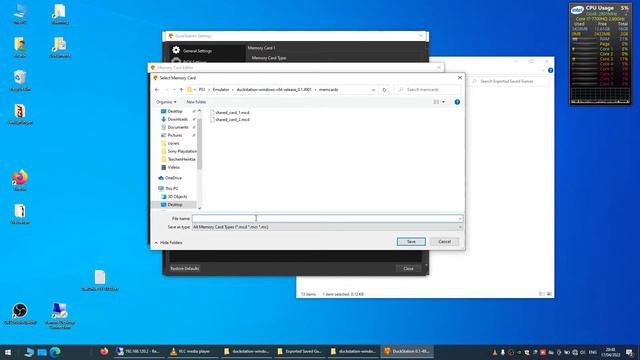Switch Explorer window to details view icon
This screenshot has height=360, width=640.
542,294
